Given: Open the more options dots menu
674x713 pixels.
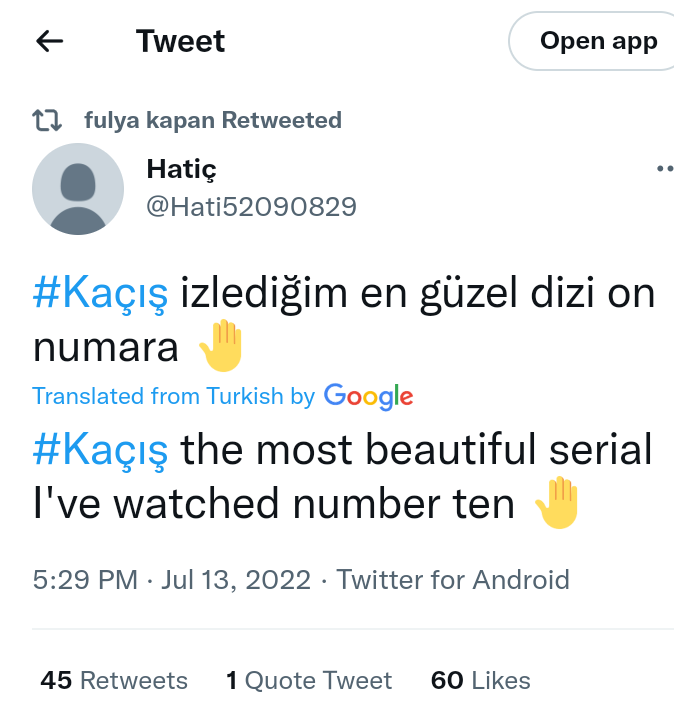Looking at the screenshot, I should click(x=663, y=169).
